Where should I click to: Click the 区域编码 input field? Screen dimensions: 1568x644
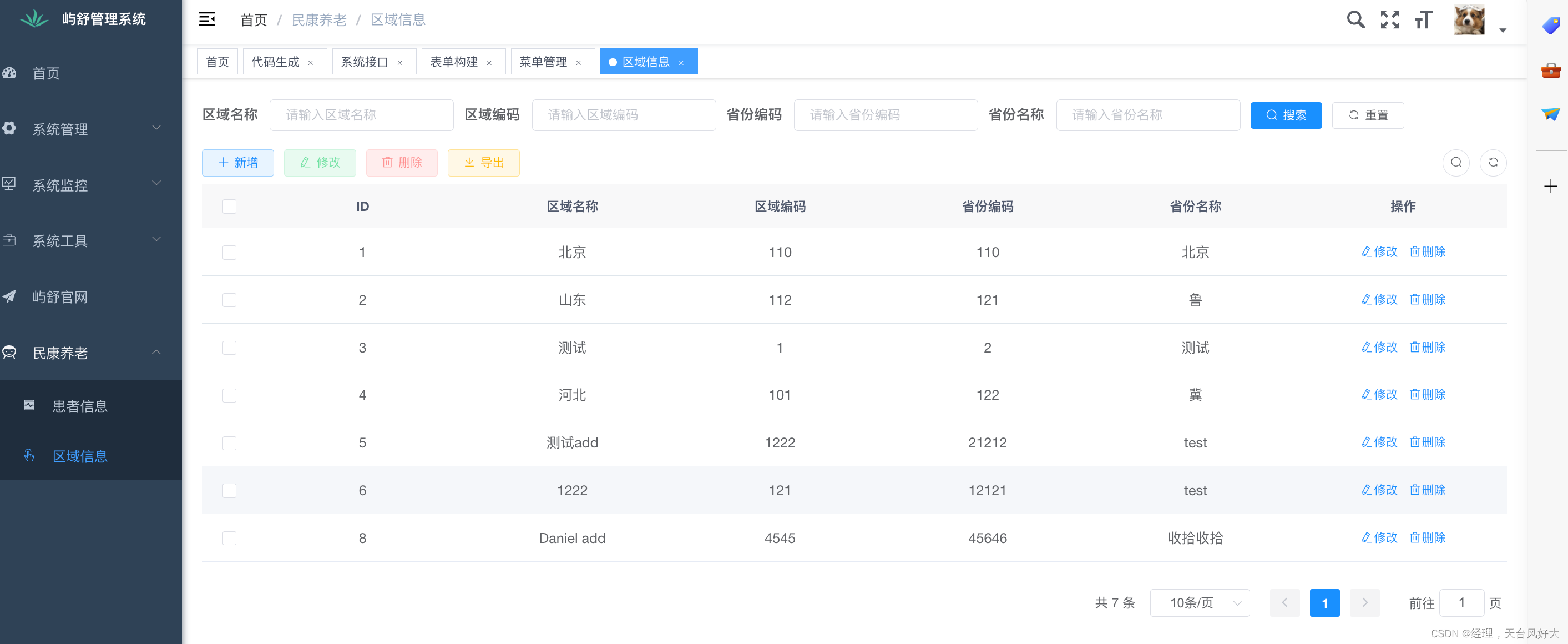[623, 114]
